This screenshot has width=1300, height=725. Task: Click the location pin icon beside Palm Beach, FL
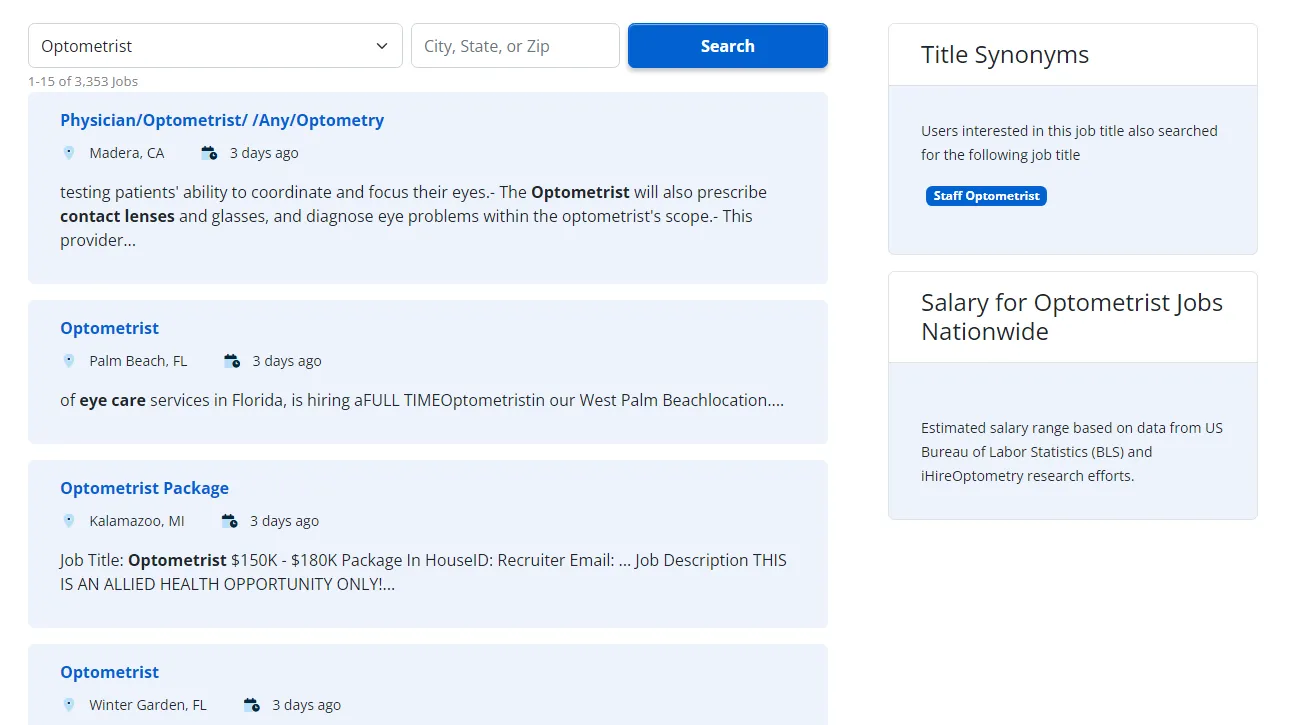69,361
